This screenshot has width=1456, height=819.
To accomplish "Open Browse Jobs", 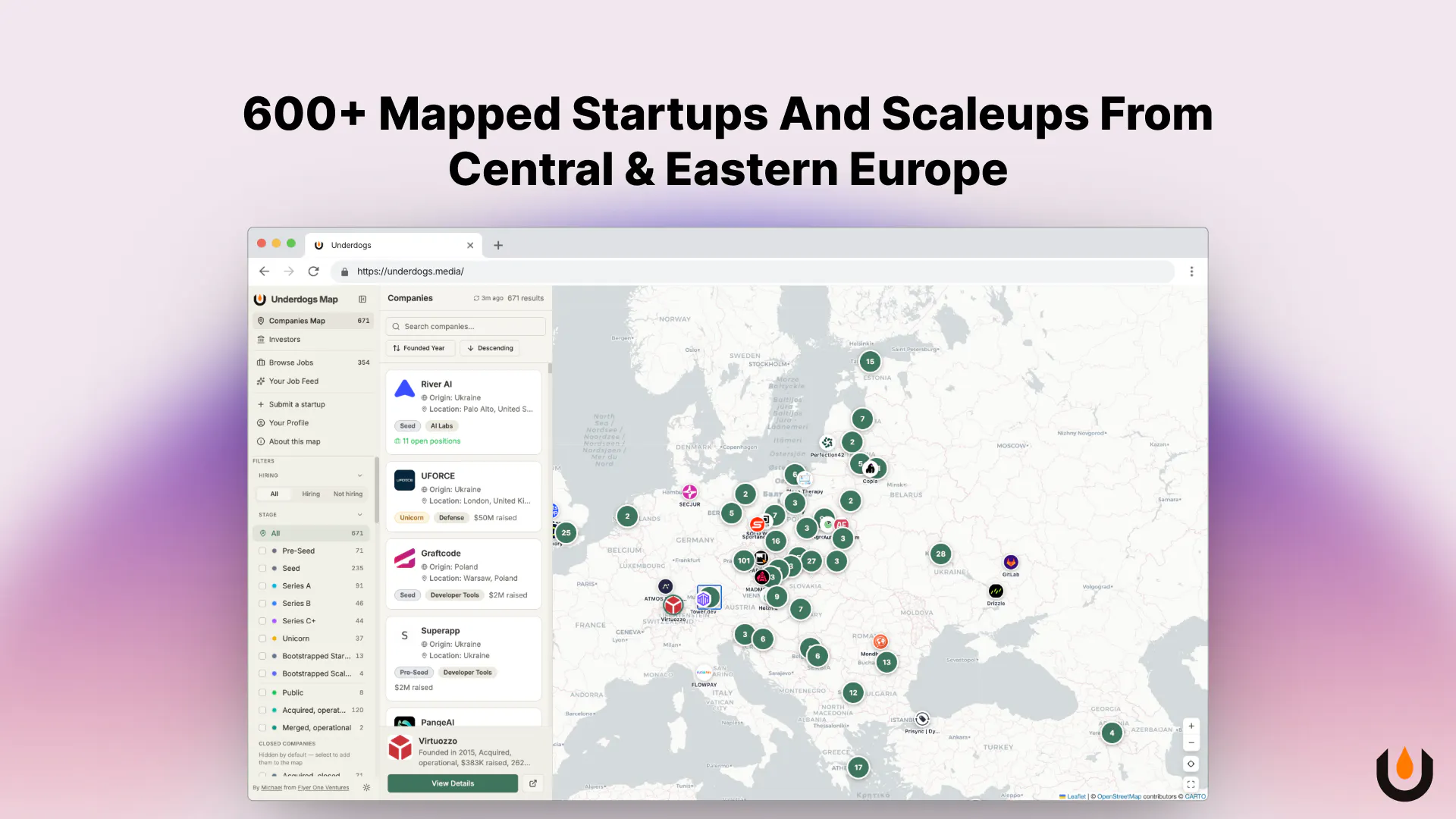I will pos(312,362).
